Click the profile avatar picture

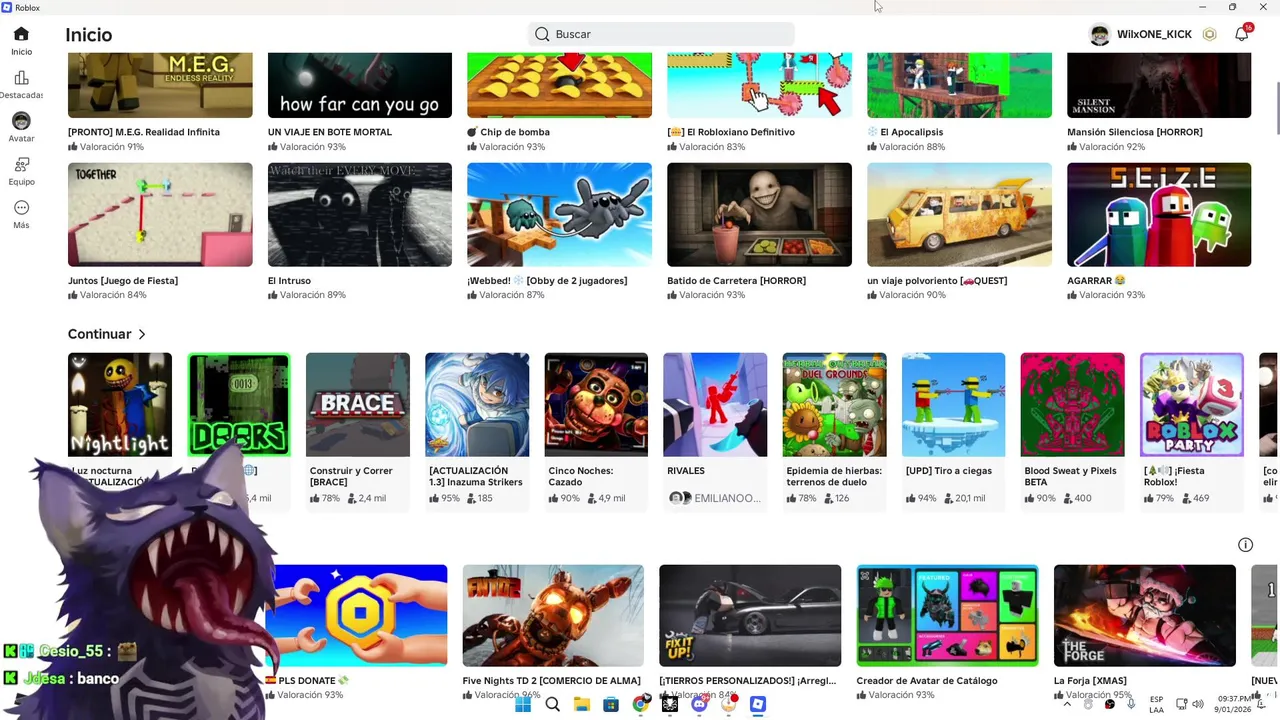pos(1100,34)
